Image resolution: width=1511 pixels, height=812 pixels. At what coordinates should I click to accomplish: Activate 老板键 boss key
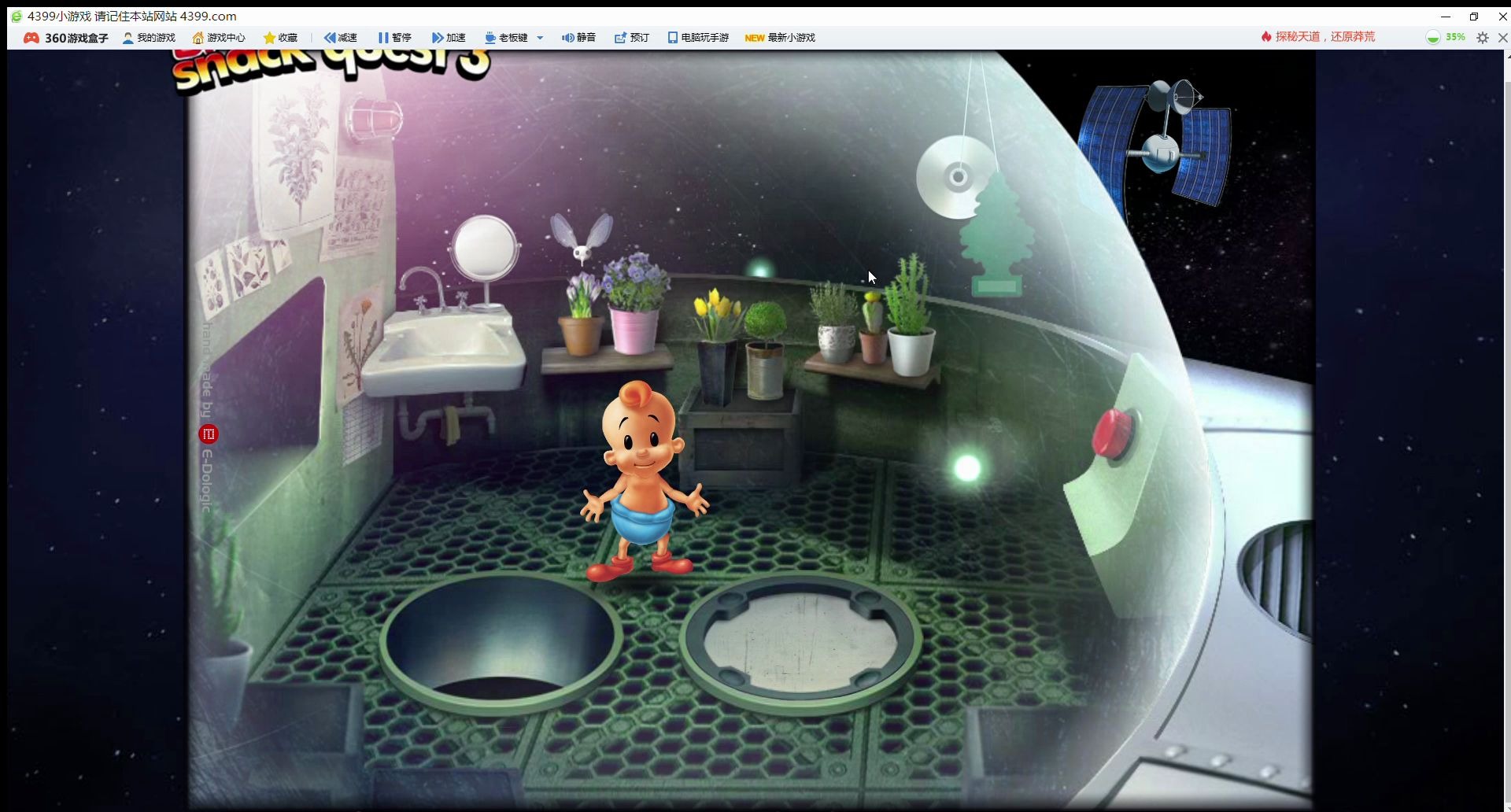[x=506, y=38]
